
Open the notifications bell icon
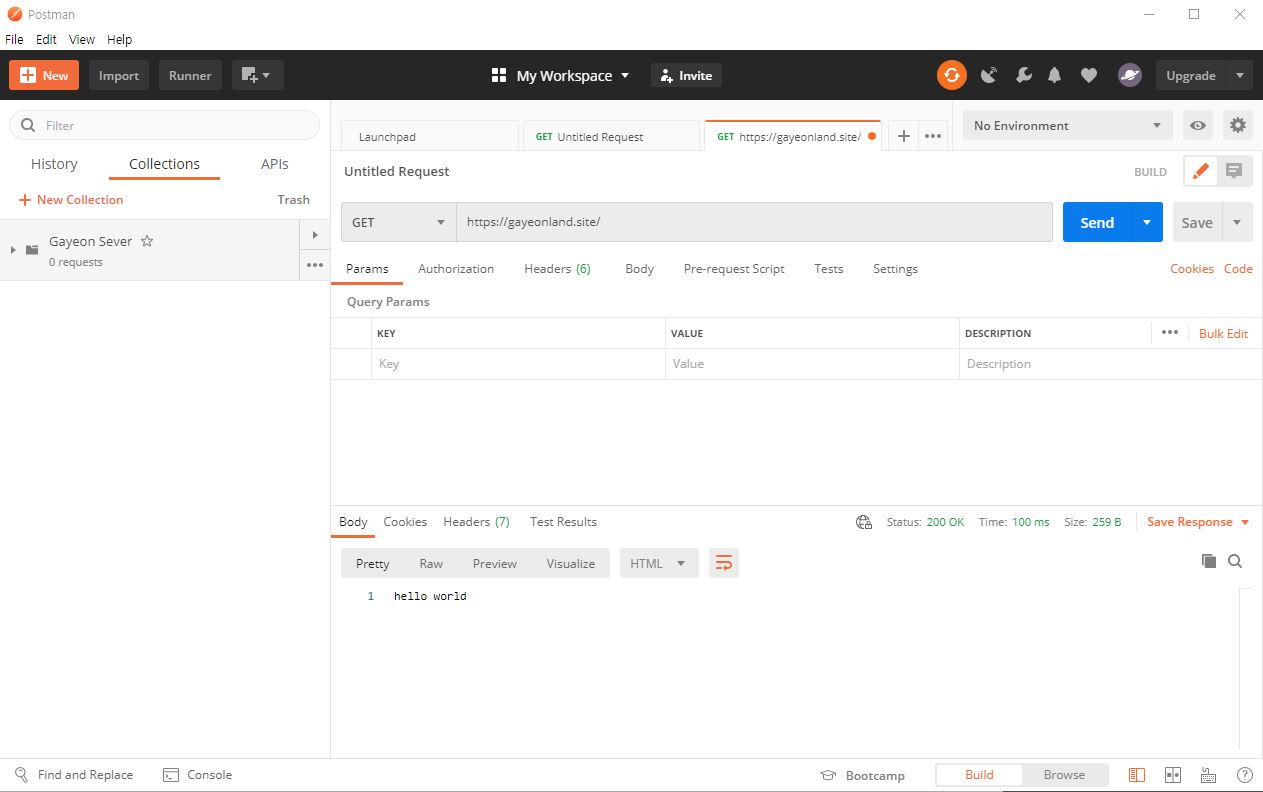tap(1054, 75)
